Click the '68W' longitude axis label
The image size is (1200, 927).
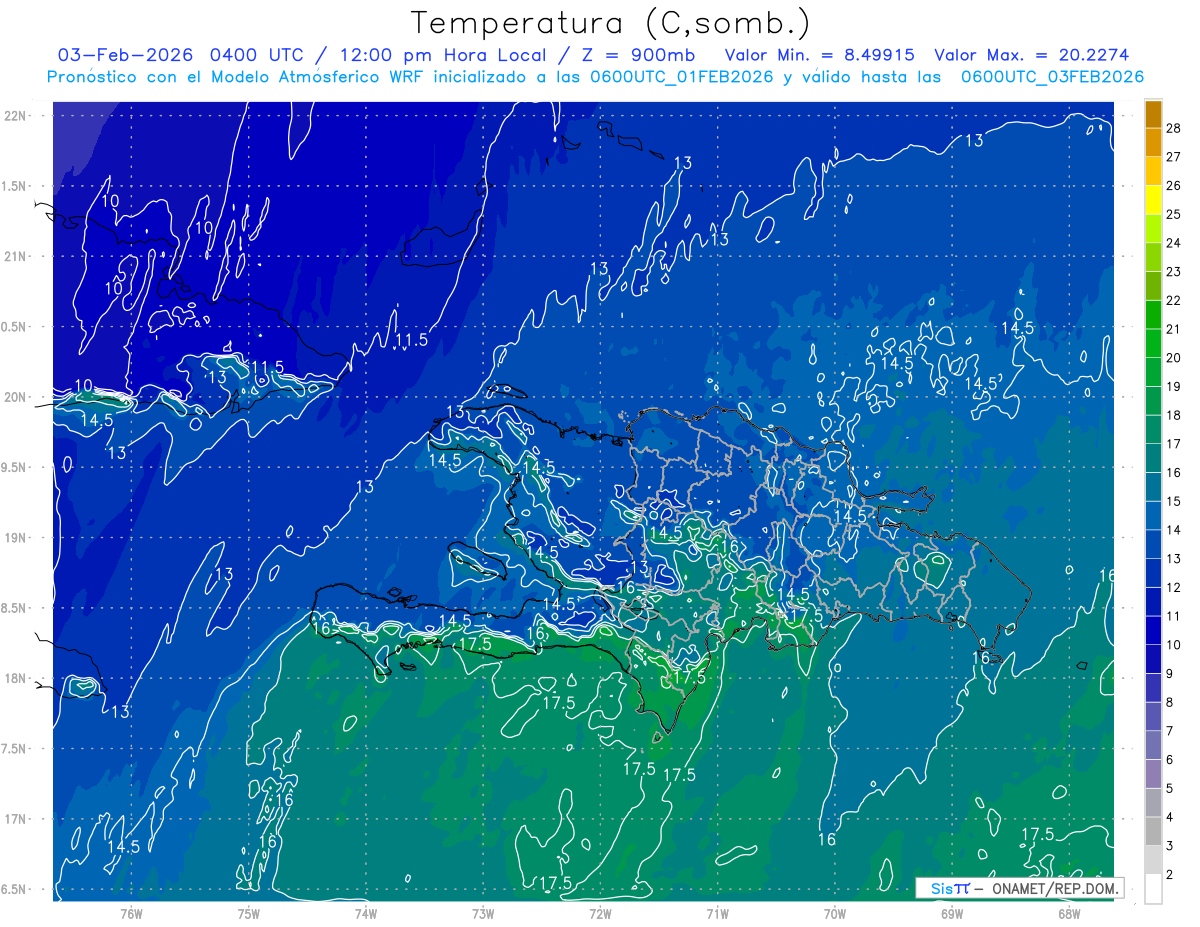pyautogui.click(x=1069, y=914)
